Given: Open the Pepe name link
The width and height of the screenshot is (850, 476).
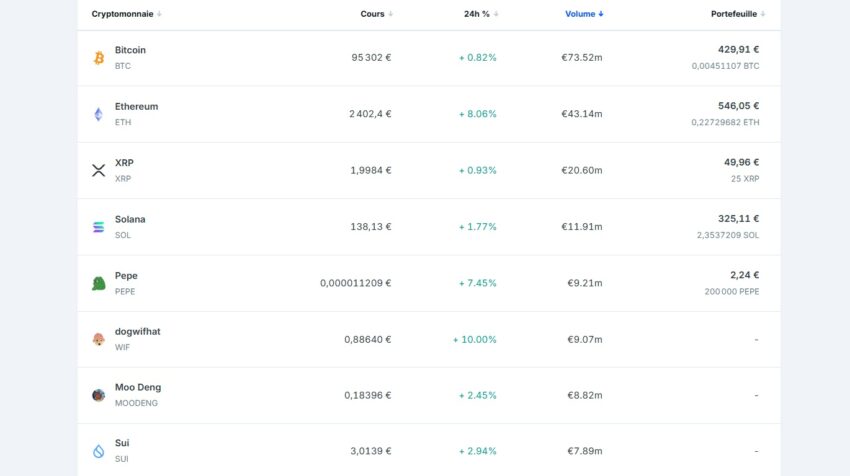Looking at the screenshot, I should click(x=126, y=275).
